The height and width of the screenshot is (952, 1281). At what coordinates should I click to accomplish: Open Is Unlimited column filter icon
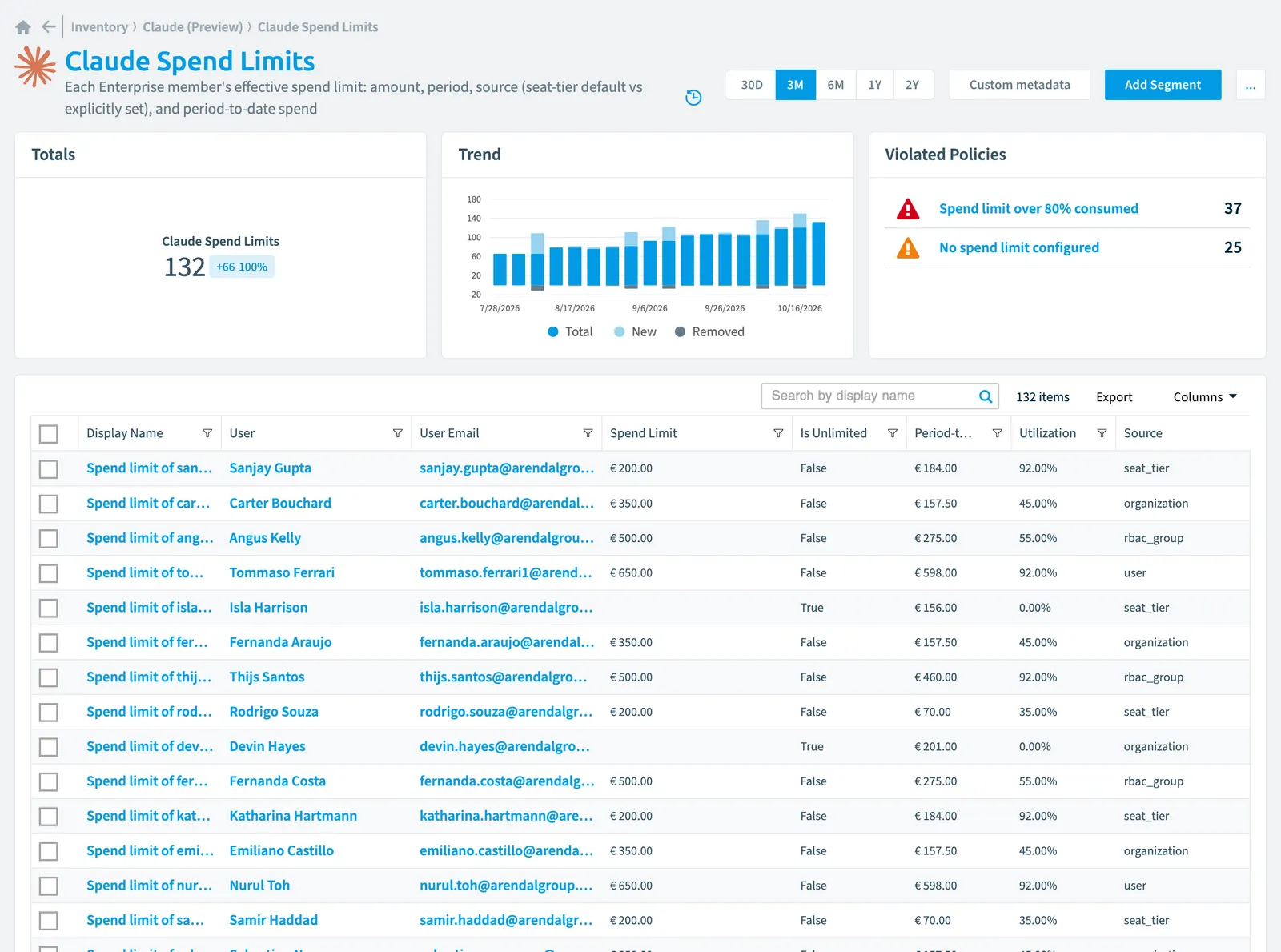893,433
